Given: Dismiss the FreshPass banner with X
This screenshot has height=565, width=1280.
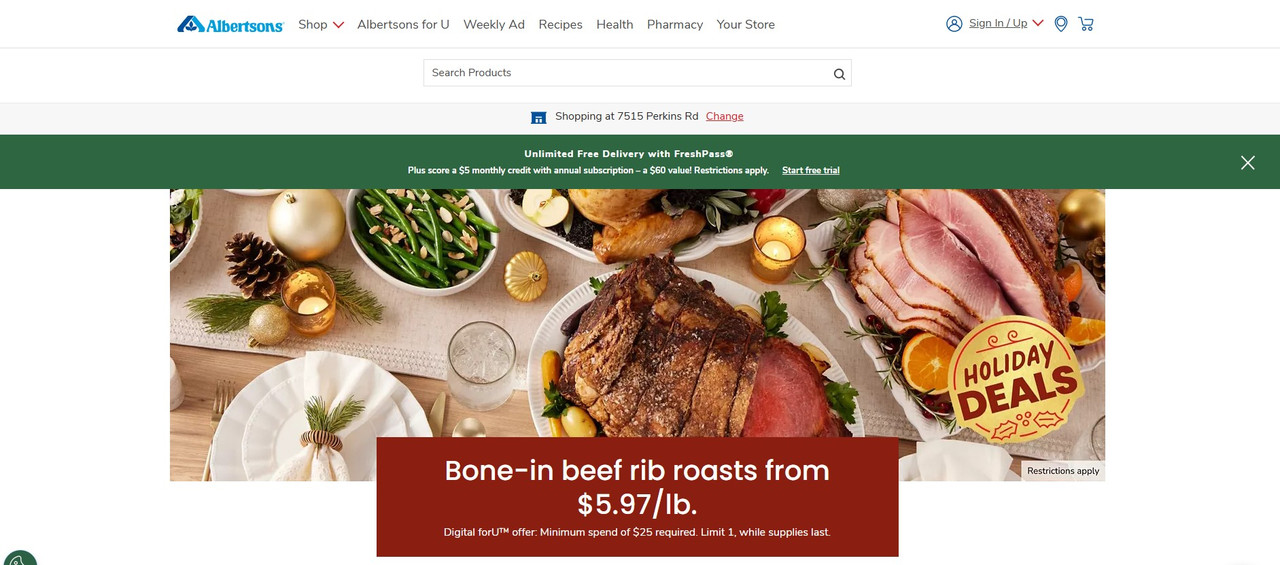Looking at the screenshot, I should click(1247, 162).
